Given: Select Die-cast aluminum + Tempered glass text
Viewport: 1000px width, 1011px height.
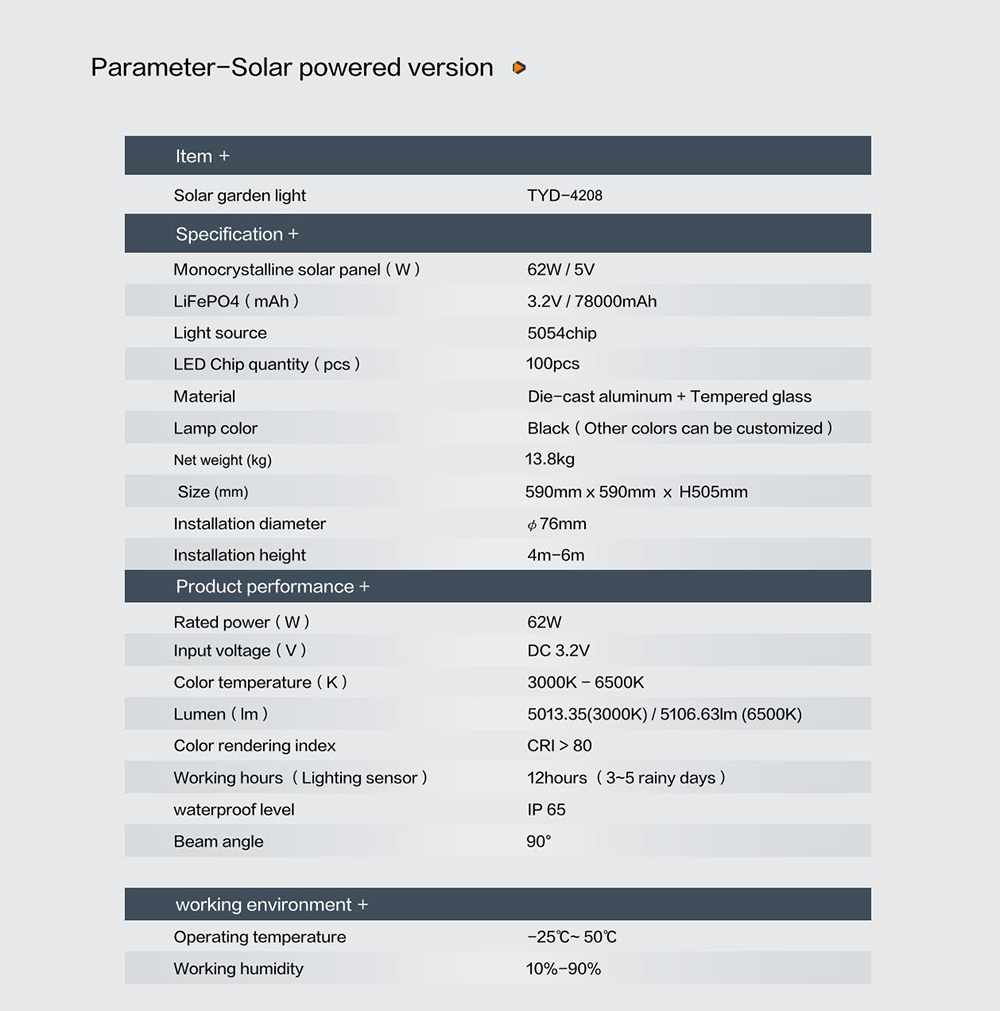Looking at the screenshot, I should pos(669,397).
